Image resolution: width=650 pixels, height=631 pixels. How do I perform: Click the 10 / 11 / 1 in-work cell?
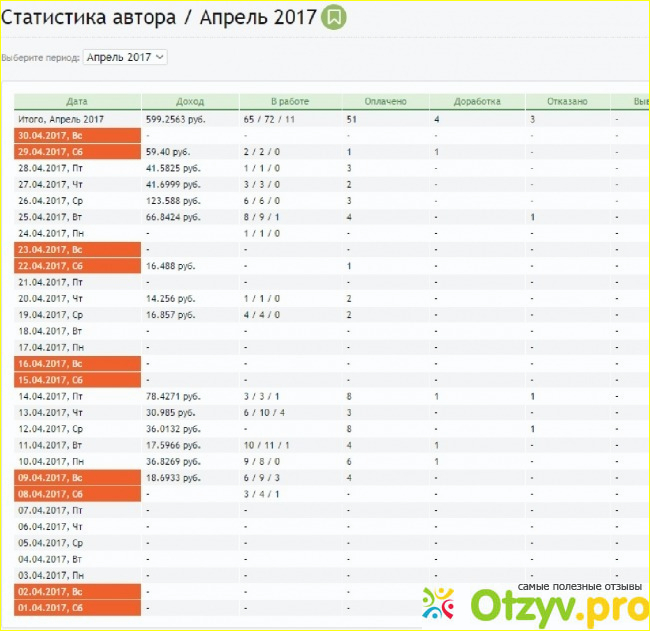point(265,445)
